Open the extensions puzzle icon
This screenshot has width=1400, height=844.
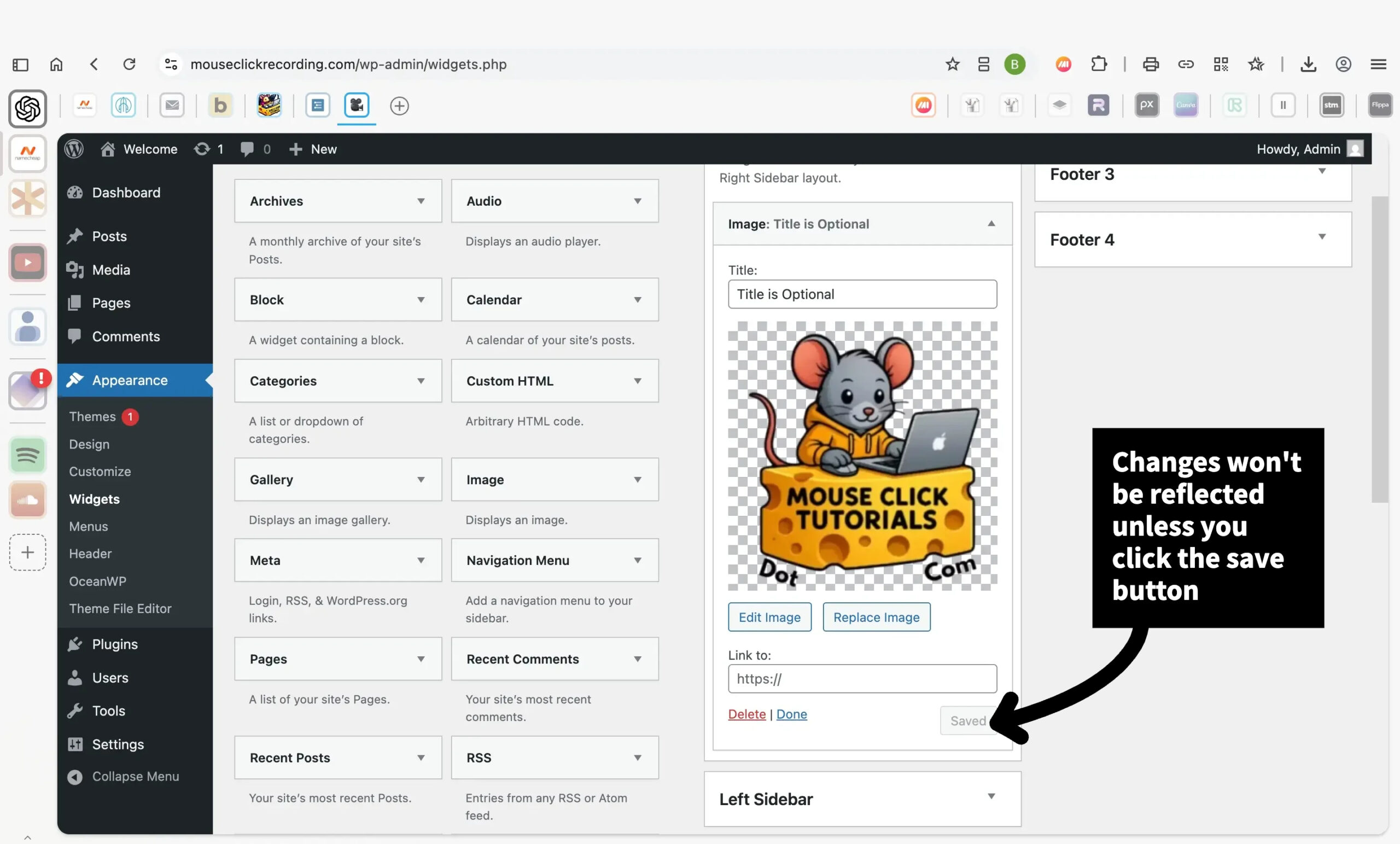coord(1099,64)
